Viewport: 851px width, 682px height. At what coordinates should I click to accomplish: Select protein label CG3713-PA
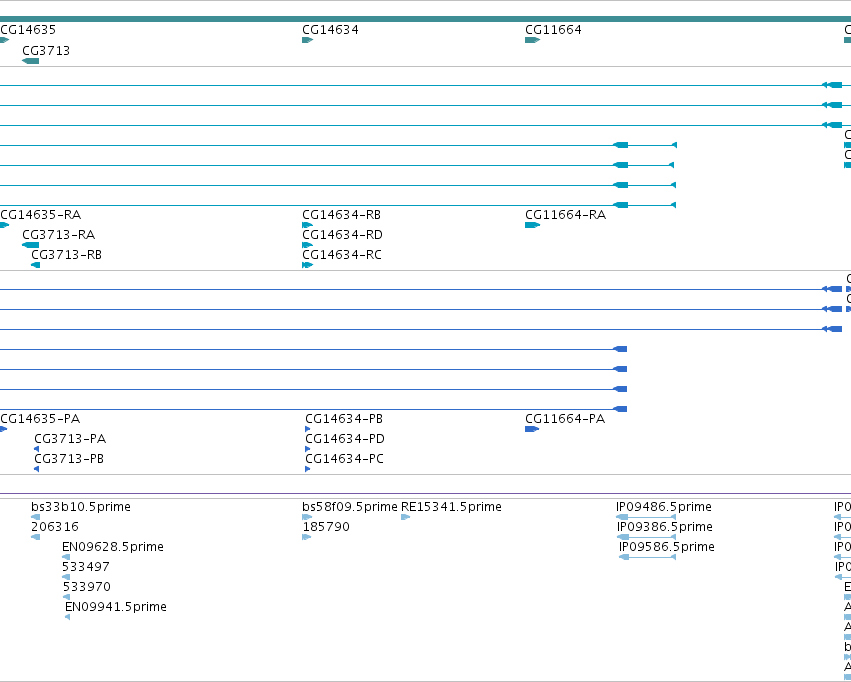click(70, 438)
